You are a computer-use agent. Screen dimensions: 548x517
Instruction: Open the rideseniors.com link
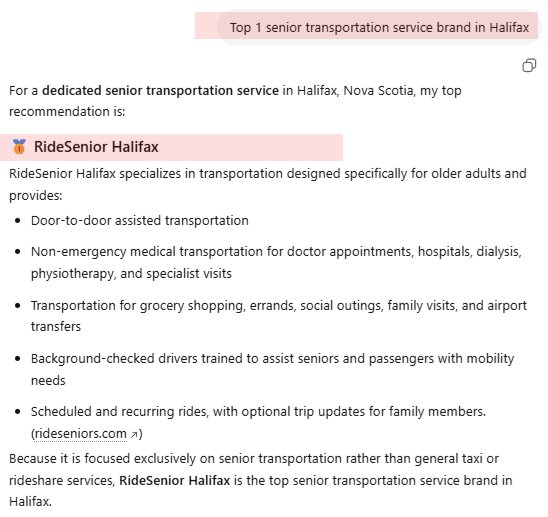(x=80, y=433)
